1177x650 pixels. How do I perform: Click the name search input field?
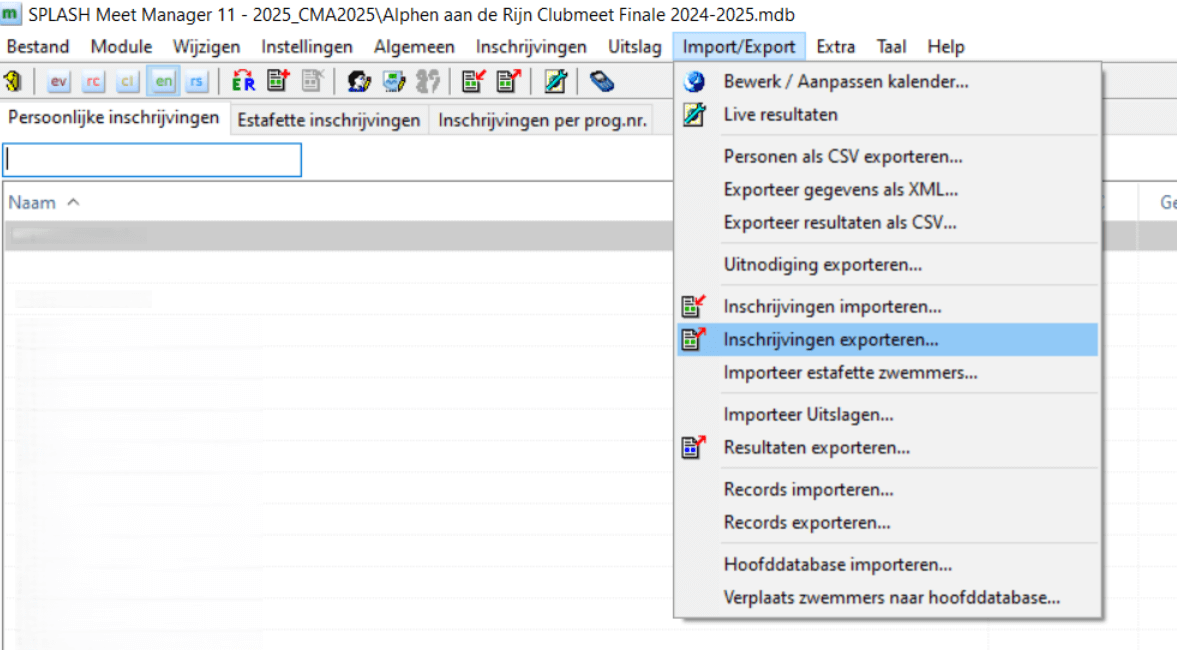(150, 160)
